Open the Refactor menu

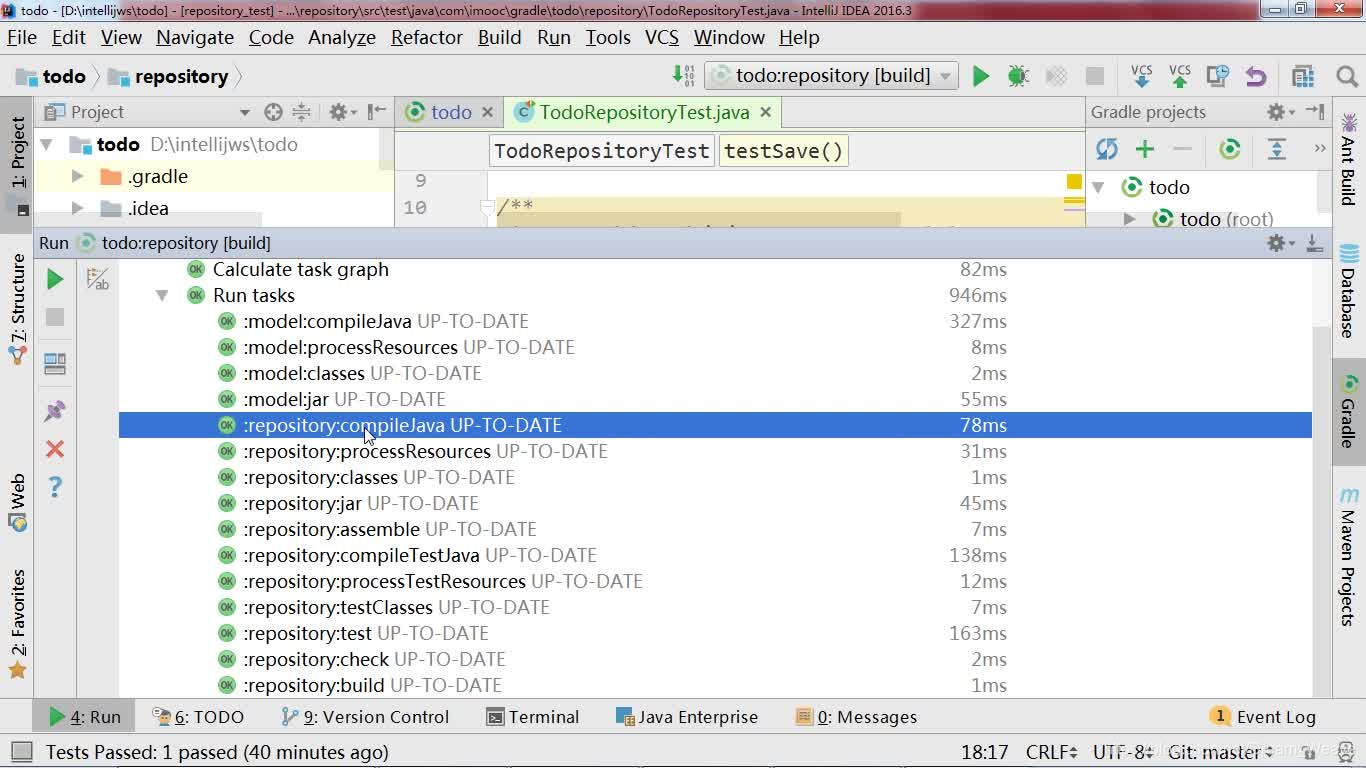point(427,37)
